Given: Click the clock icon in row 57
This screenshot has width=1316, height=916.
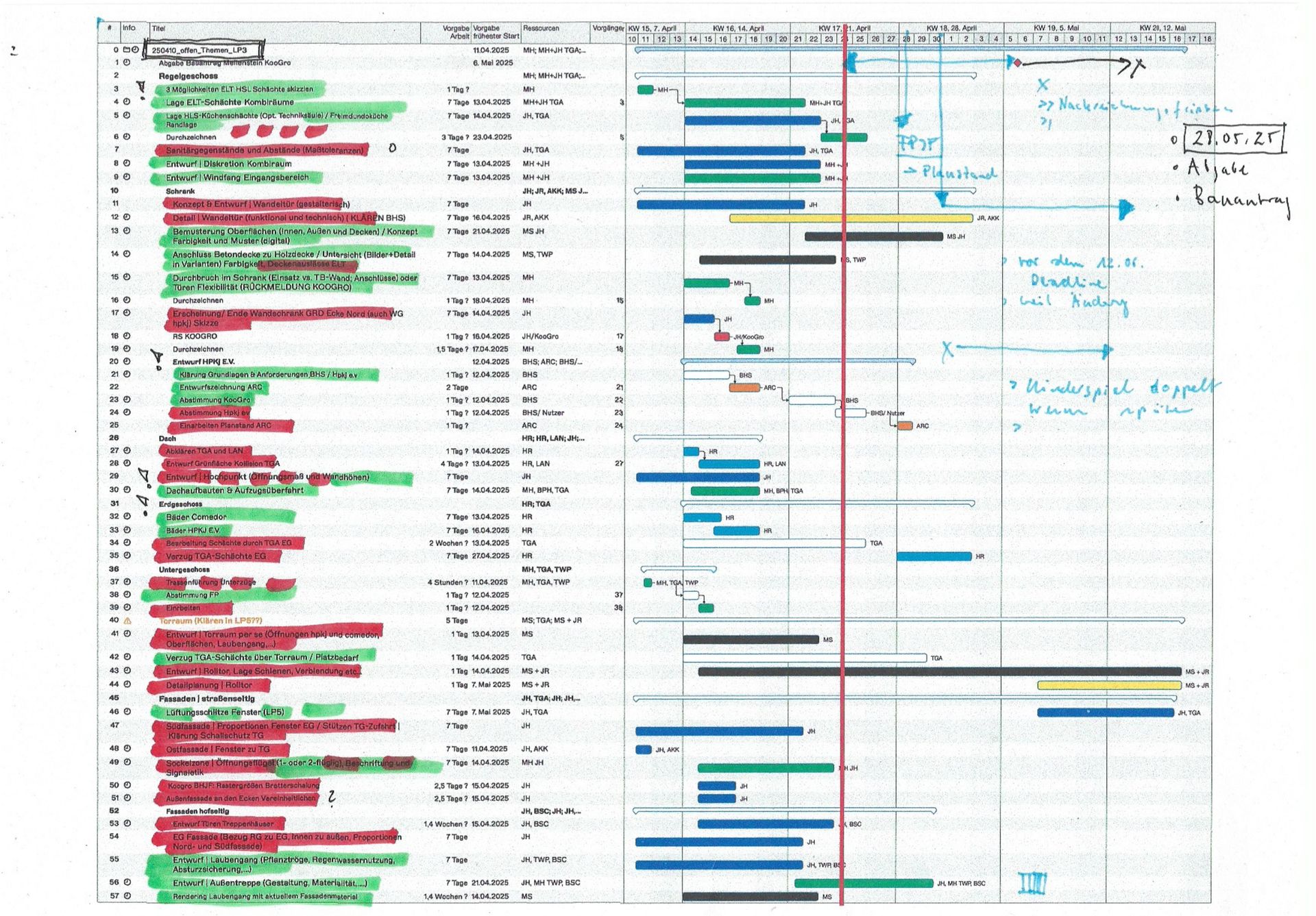Looking at the screenshot, I should pyautogui.click(x=127, y=895).
